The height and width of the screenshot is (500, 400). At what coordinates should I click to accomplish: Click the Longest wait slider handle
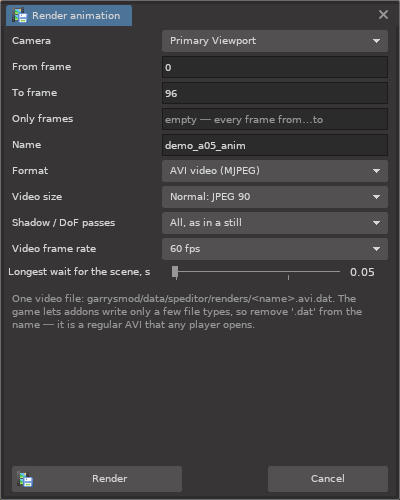click(x=175, y=272)
